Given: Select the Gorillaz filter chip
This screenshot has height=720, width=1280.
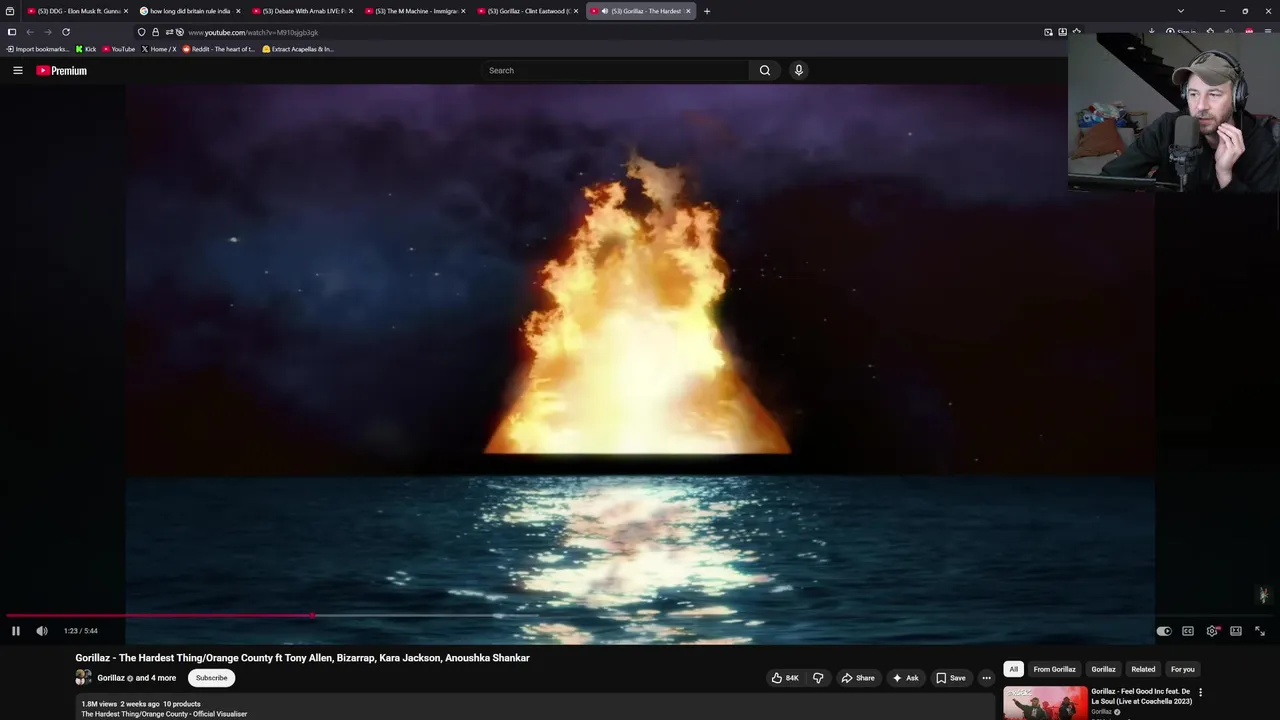Looking at the screenshot, I should pos(1103,669).
